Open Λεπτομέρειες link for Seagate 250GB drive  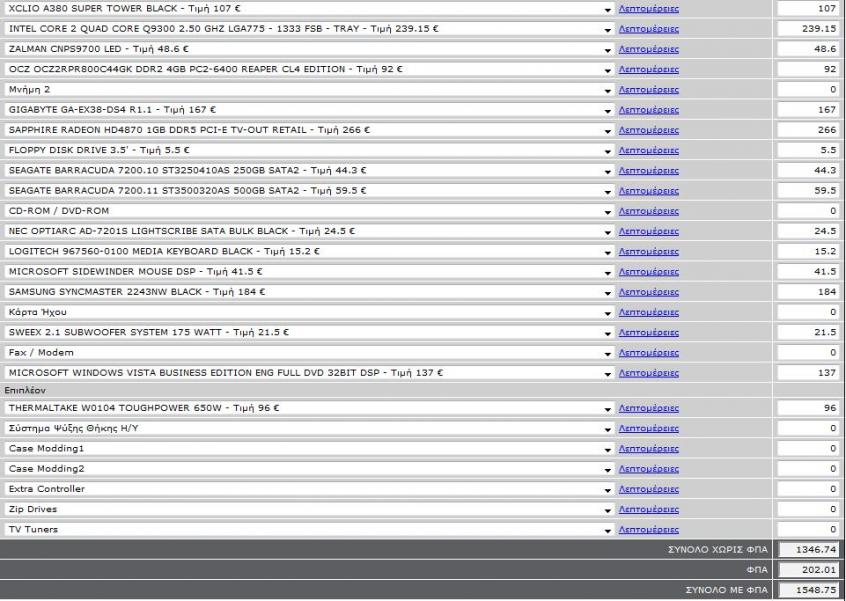[x=648, y=171]
